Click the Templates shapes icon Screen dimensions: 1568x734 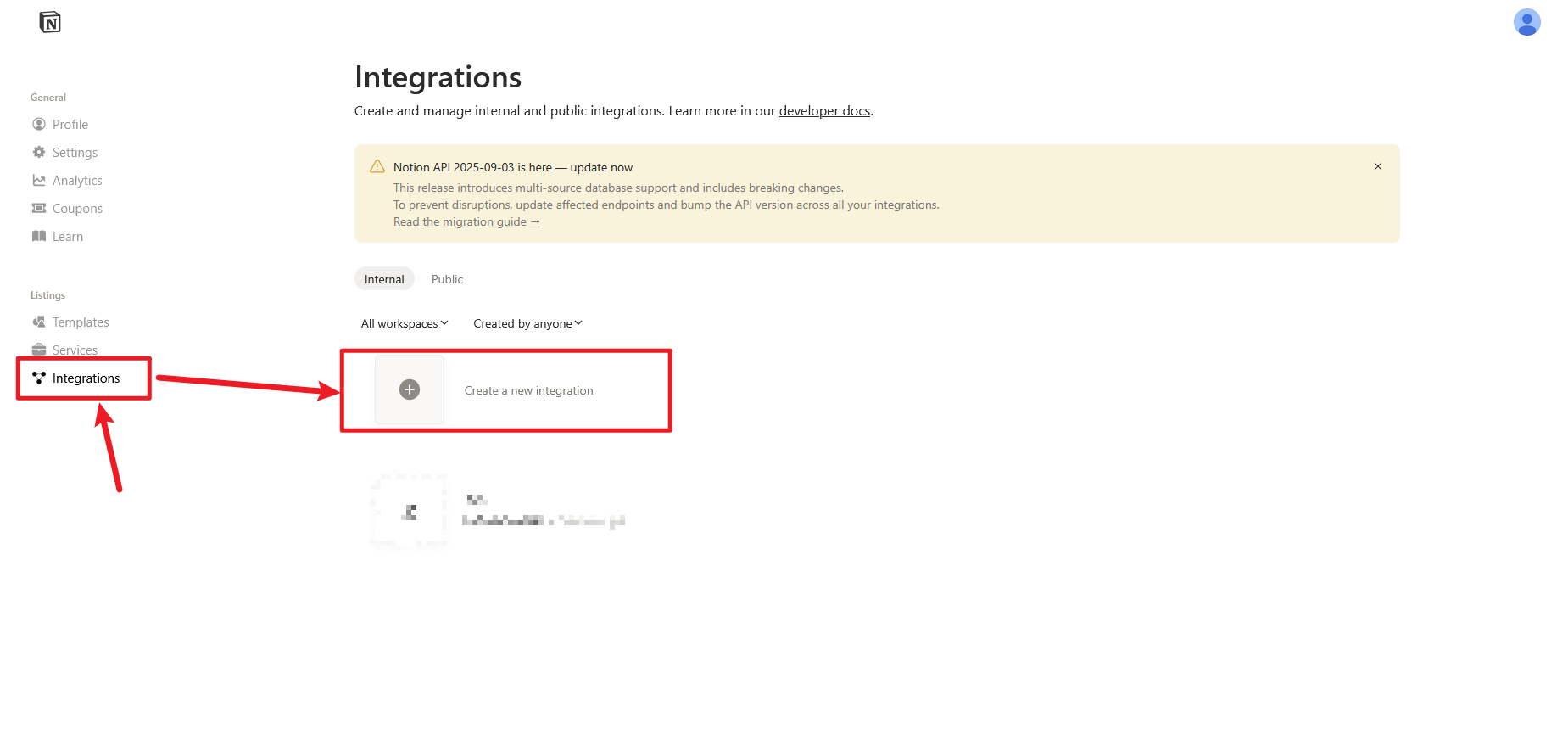coord(39,322)
